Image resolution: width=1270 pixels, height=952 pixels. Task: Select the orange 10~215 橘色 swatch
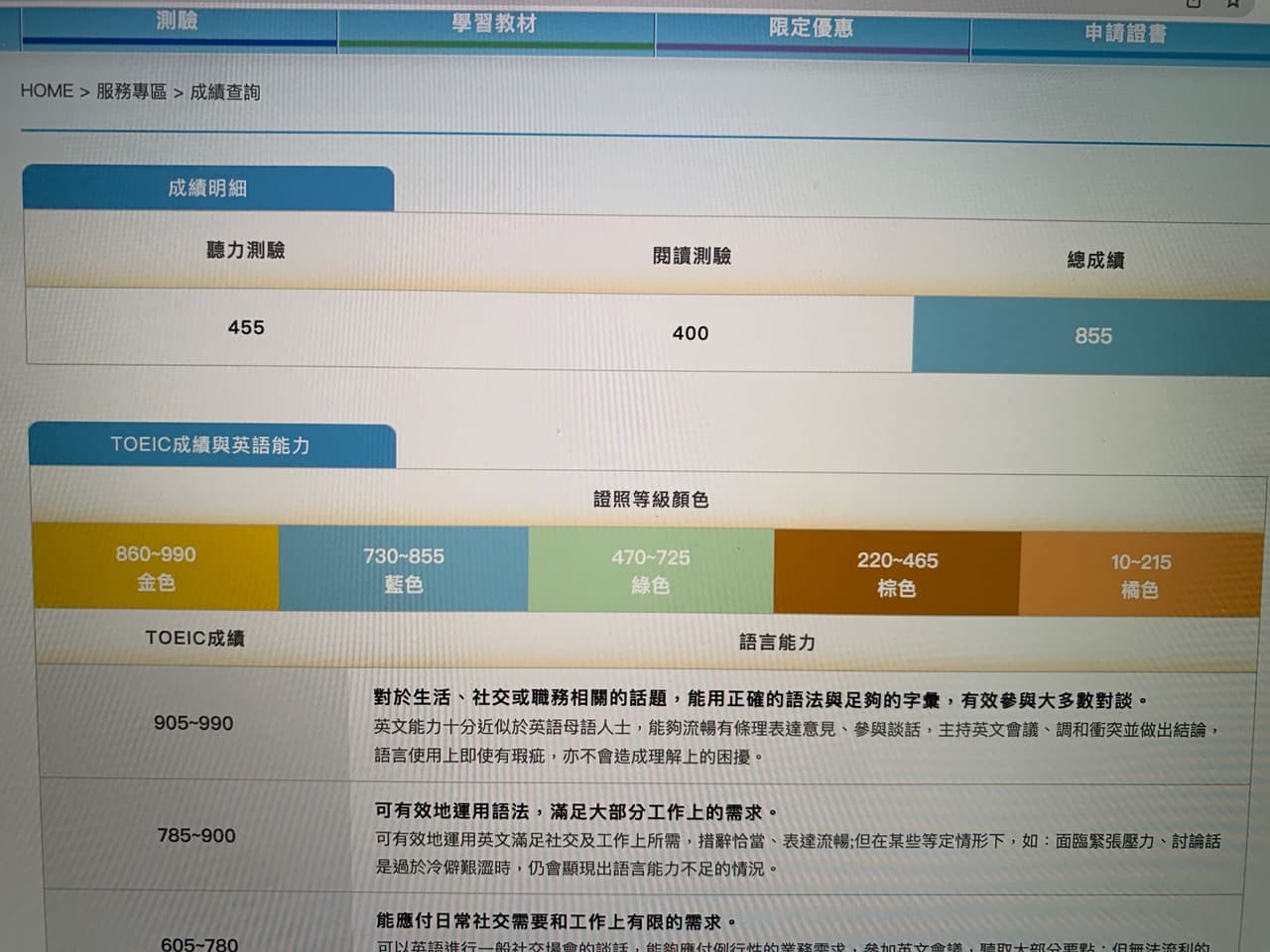(x=1140, y=575)
